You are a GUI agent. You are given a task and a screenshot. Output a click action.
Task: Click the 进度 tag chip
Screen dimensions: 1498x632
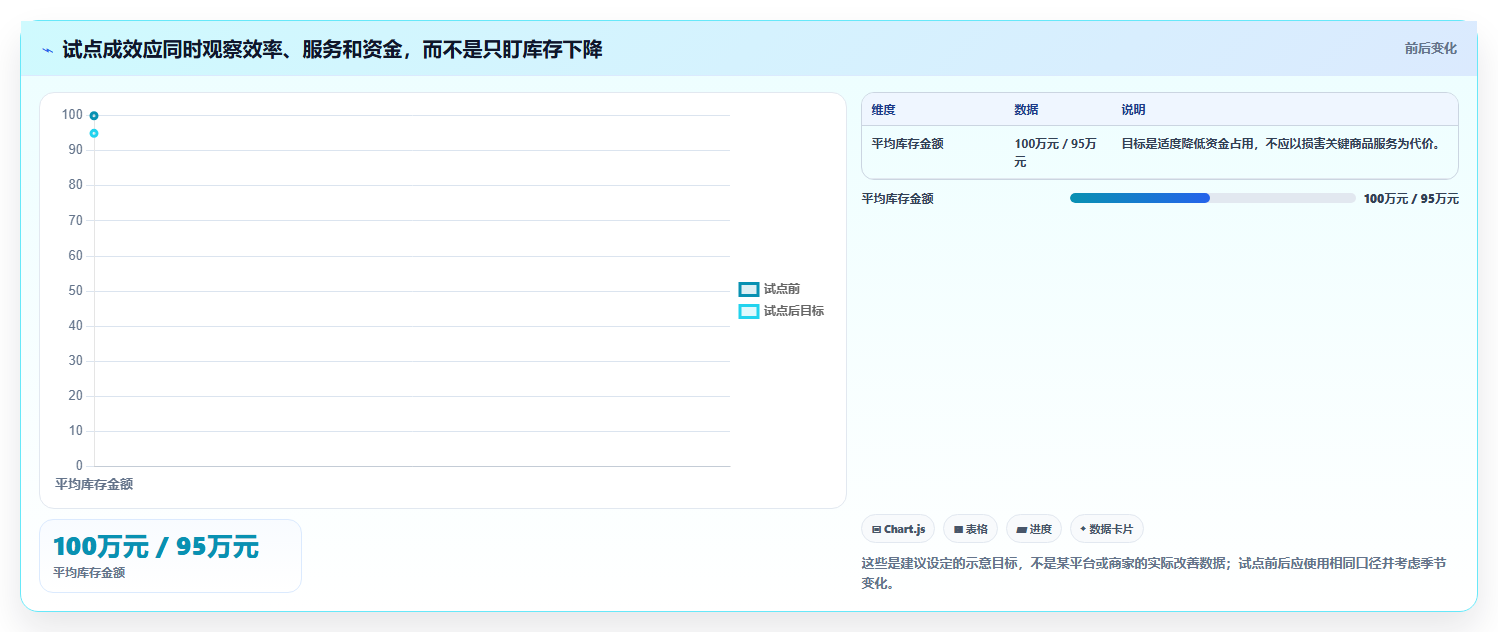click(1034, 529)
